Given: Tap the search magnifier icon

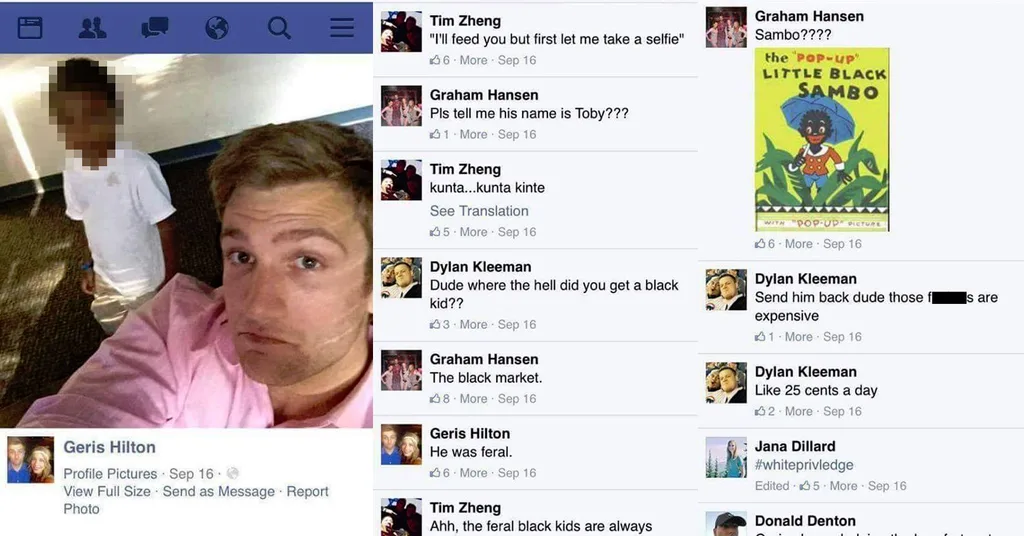Looking at the screenshot, I should (x=279, y=28).
